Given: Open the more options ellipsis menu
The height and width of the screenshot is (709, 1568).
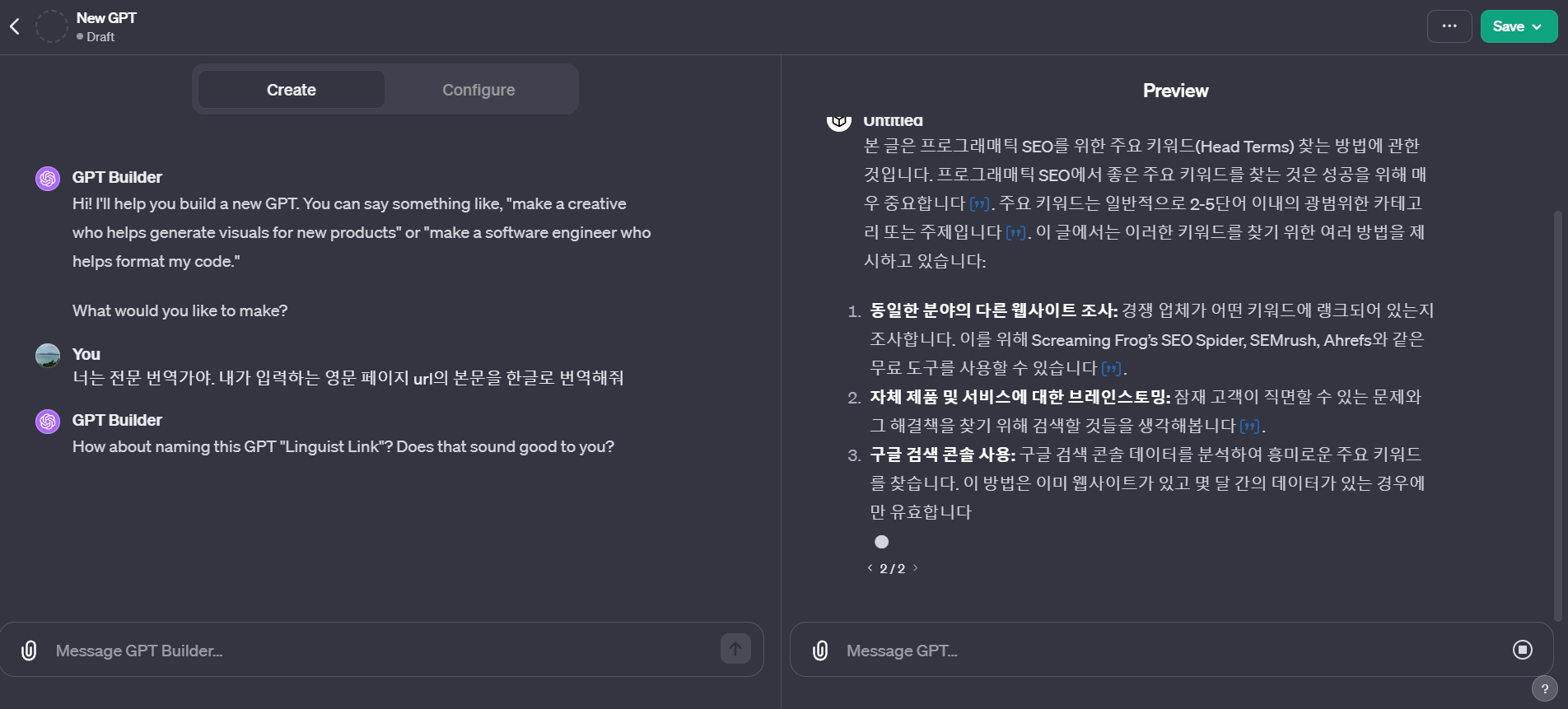Looking at the screenshot, I should (1449, 26).
